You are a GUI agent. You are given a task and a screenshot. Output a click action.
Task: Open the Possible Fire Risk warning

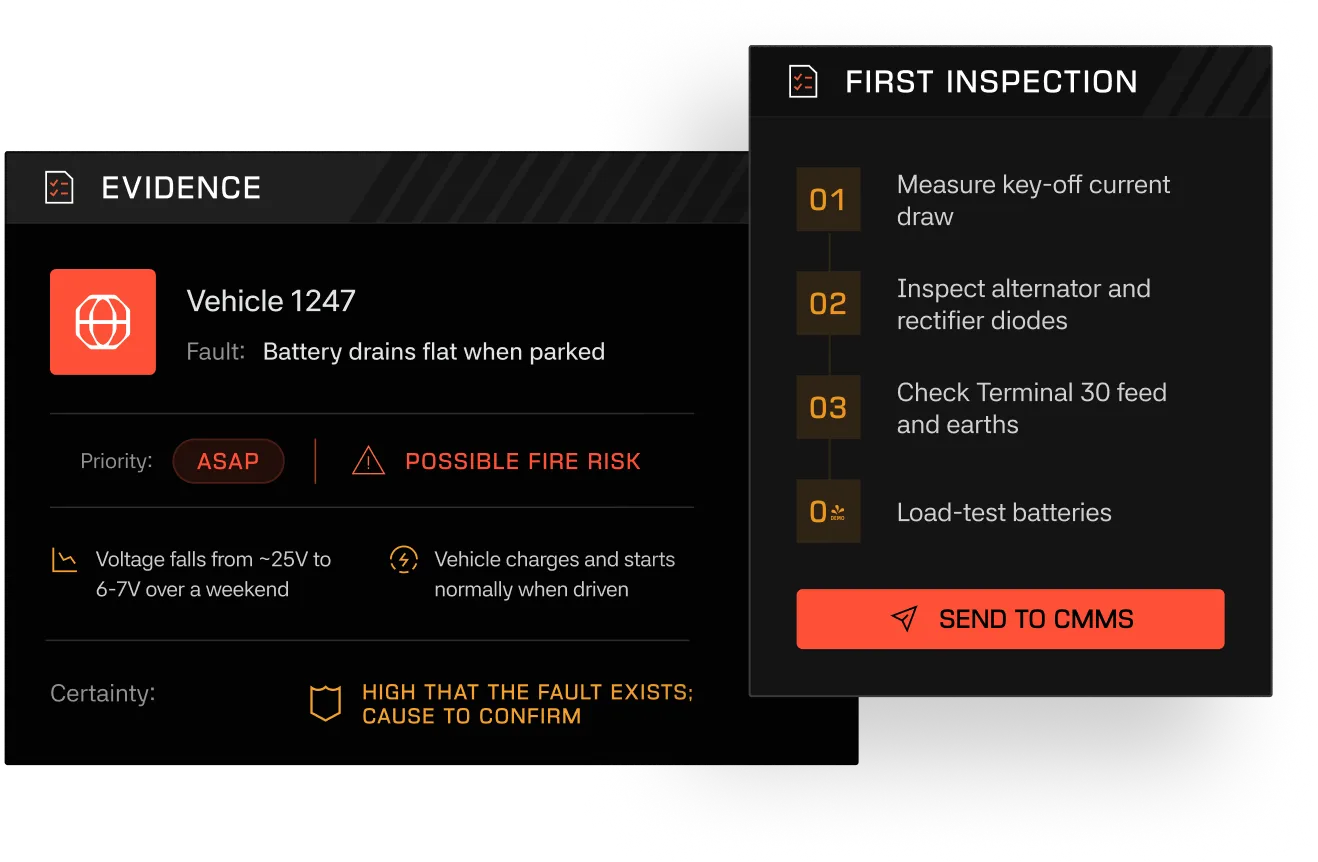[523, 461]
